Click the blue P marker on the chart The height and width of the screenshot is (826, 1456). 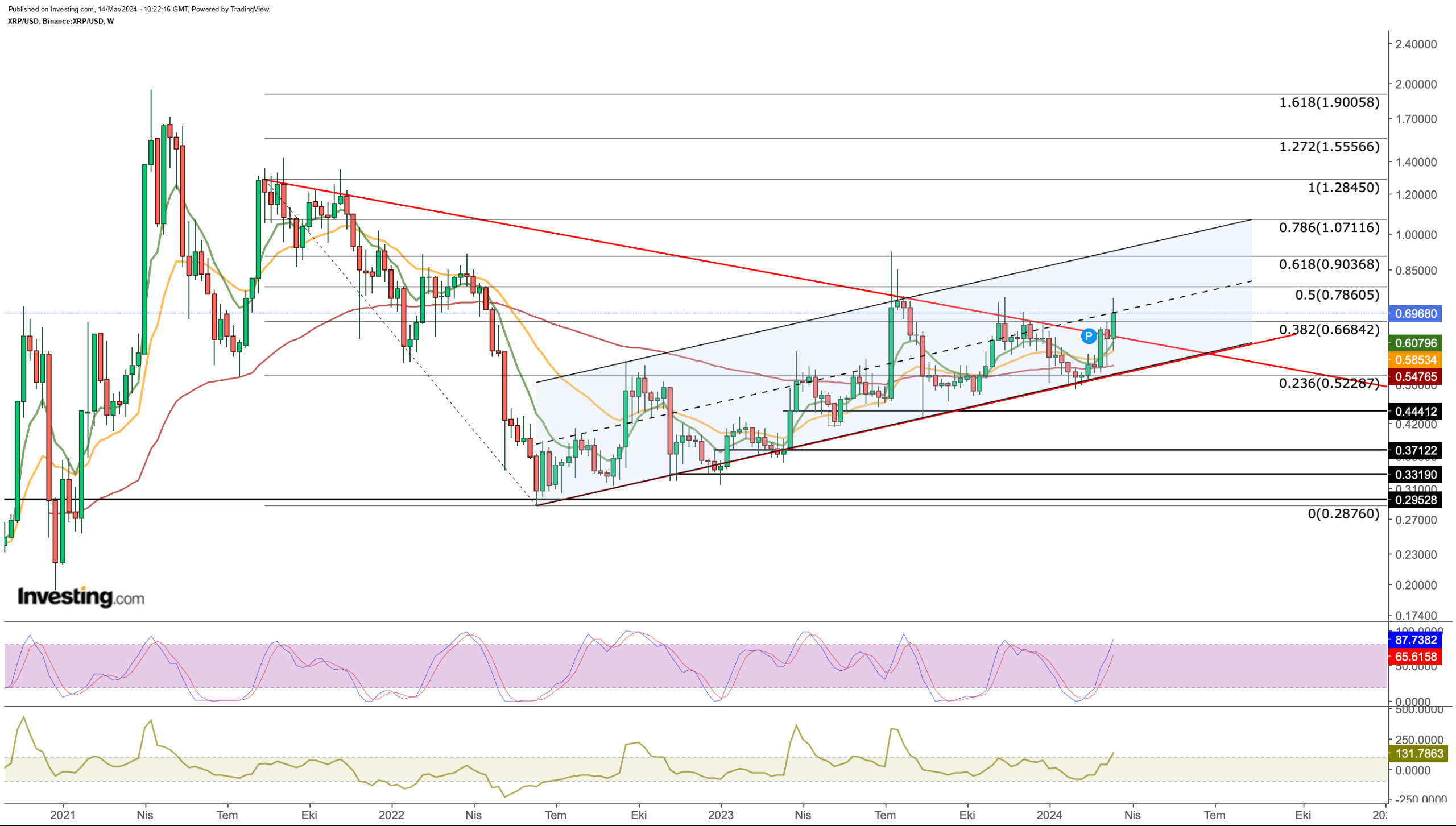pyautogui.click(x=1088, y=337)
